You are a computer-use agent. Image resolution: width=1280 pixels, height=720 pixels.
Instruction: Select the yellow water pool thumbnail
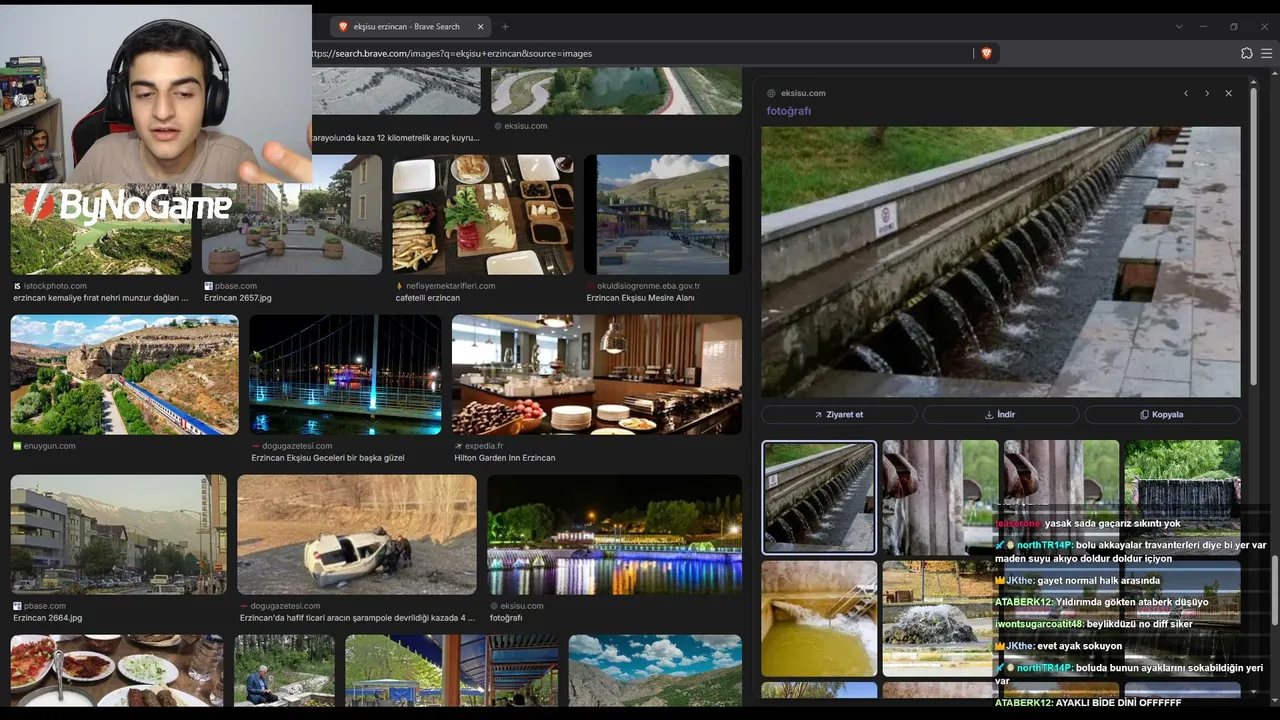coord(819,618)
